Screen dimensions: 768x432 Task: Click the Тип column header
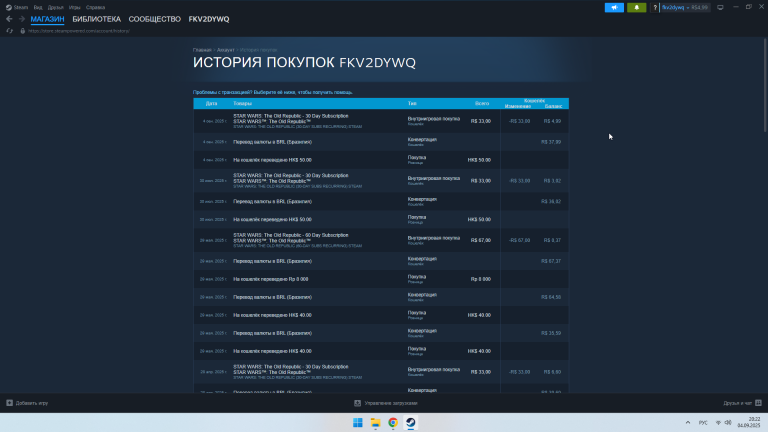pyautogui.click(x=412, y=103)
